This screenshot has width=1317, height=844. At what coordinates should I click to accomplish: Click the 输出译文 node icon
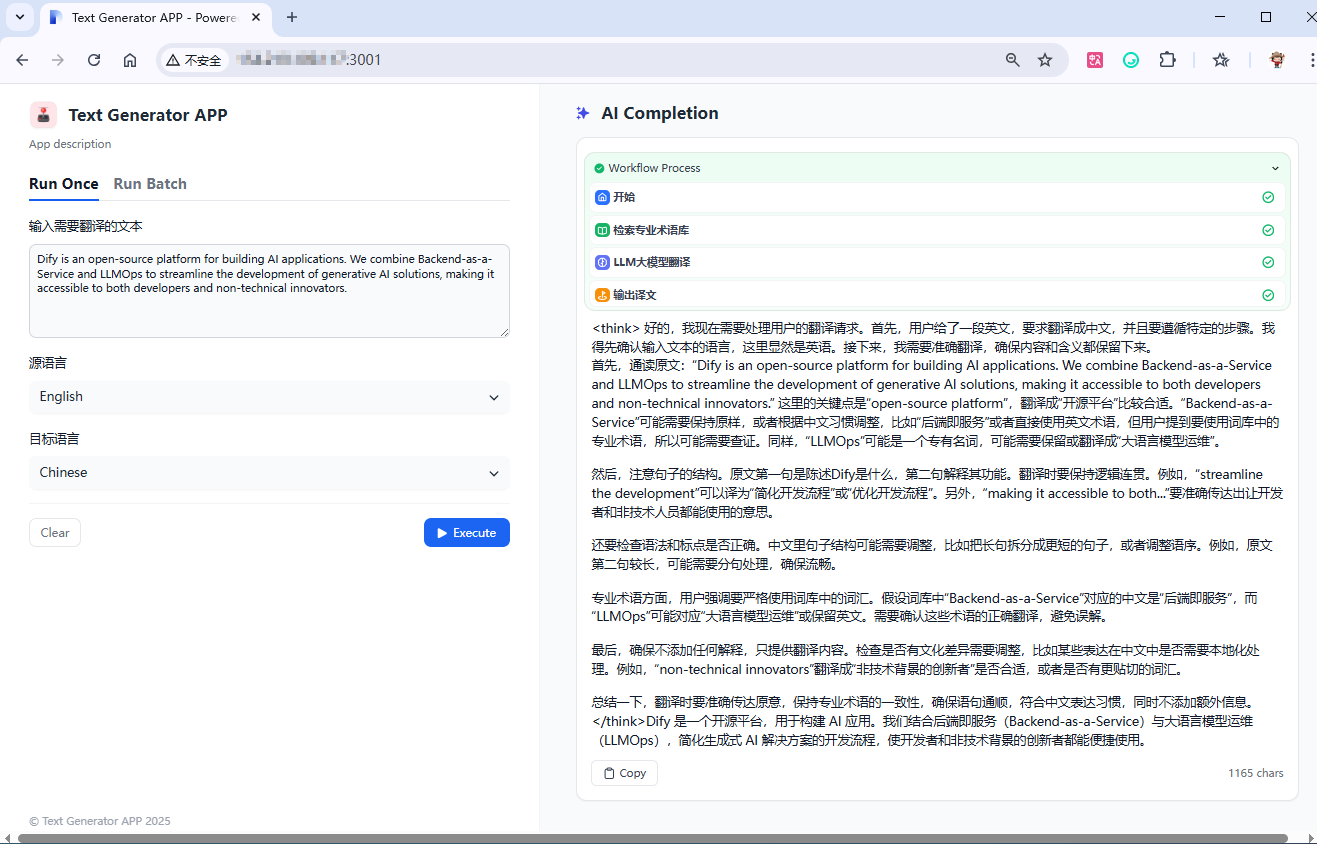(x=602, y=295)
